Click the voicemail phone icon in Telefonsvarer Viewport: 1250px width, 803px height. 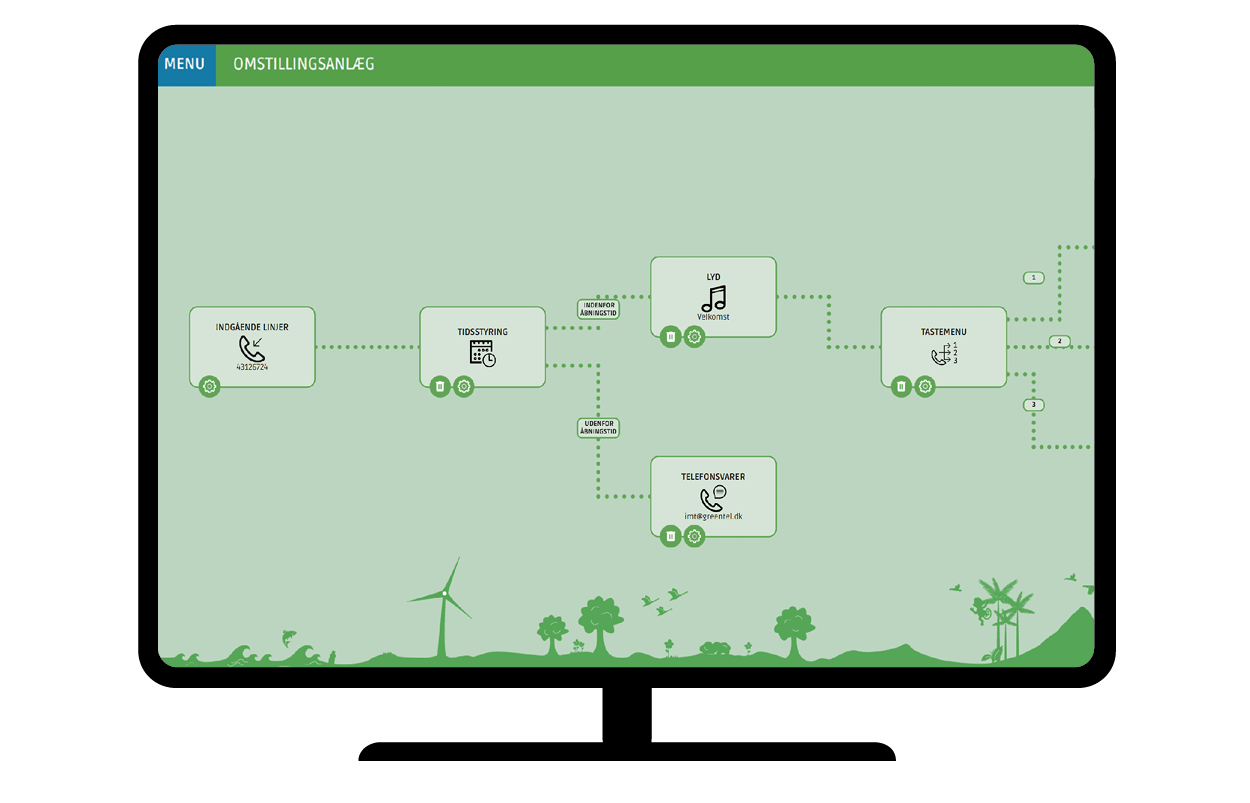pyautogui.click(x=713, y=497)
